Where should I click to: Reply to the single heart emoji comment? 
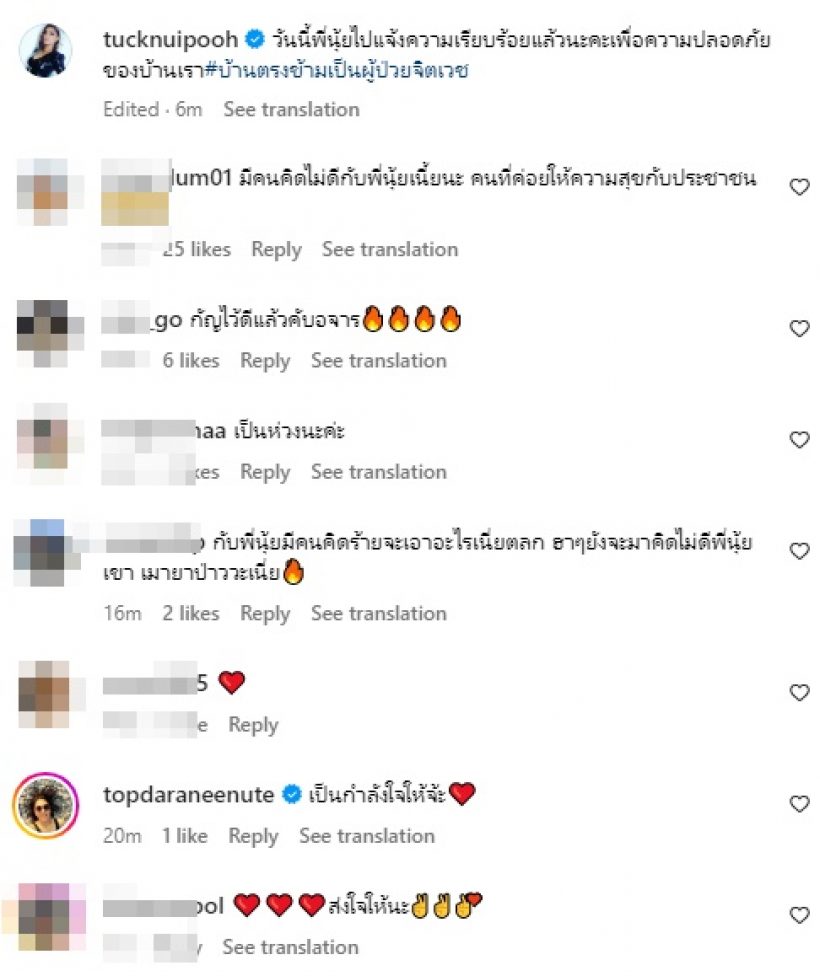coord(253,725)
